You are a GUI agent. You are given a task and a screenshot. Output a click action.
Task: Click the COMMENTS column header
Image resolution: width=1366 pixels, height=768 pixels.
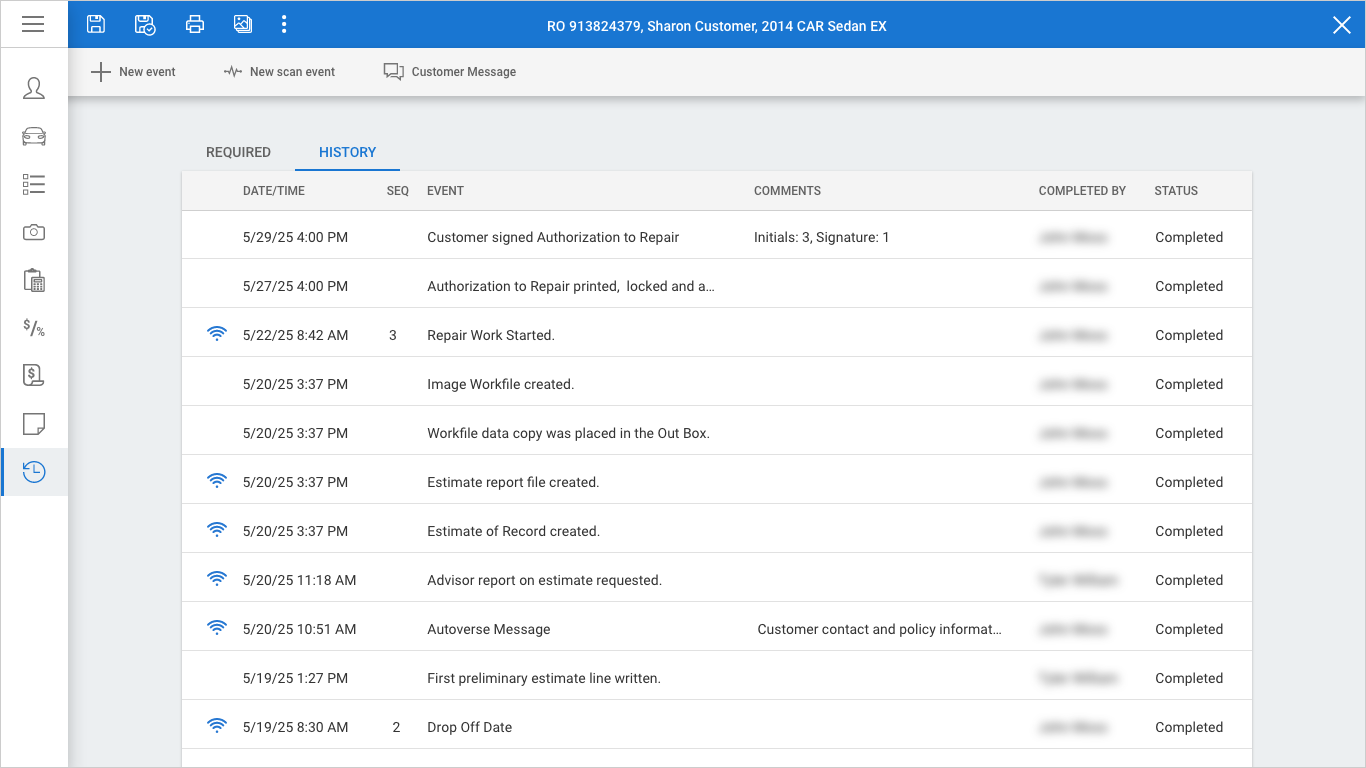(787, 191)
